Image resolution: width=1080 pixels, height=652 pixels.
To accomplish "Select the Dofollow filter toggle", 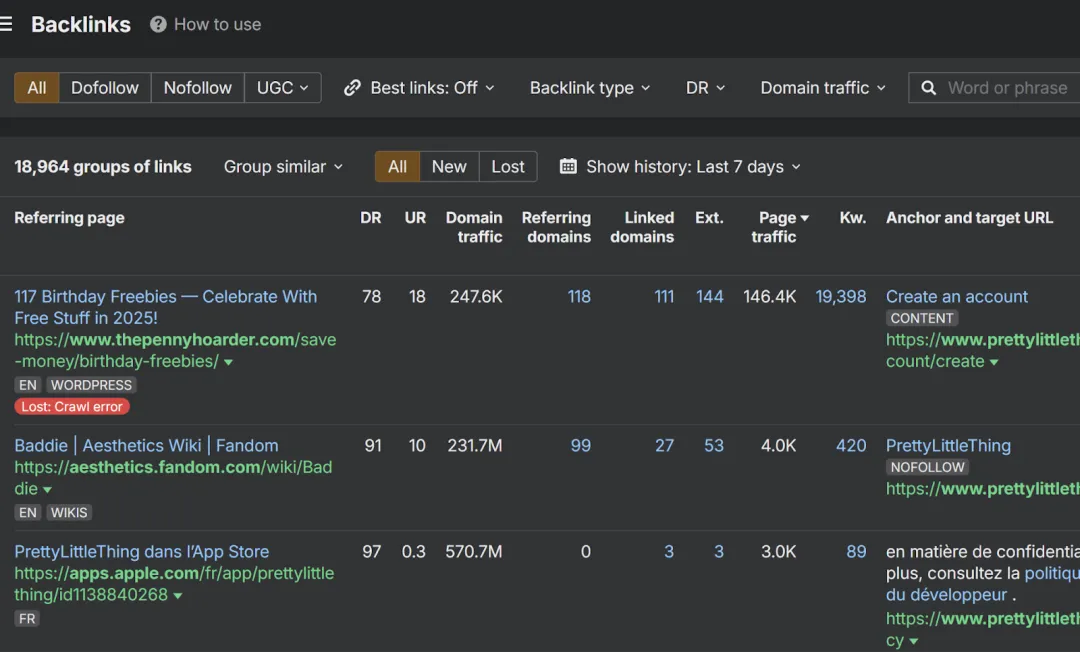I will pos(105,88).
